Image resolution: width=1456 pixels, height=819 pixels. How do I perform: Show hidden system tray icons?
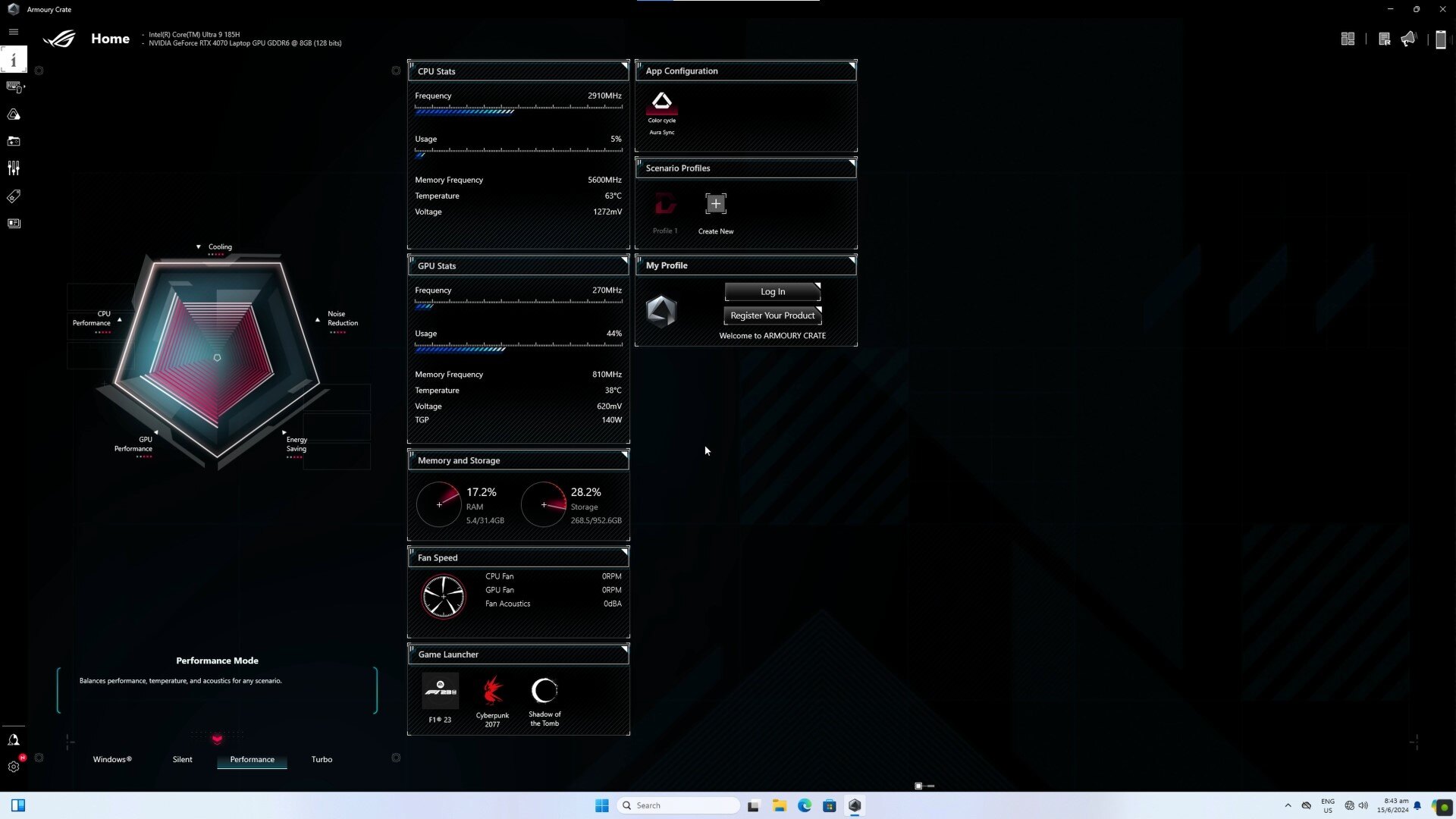1288,805
